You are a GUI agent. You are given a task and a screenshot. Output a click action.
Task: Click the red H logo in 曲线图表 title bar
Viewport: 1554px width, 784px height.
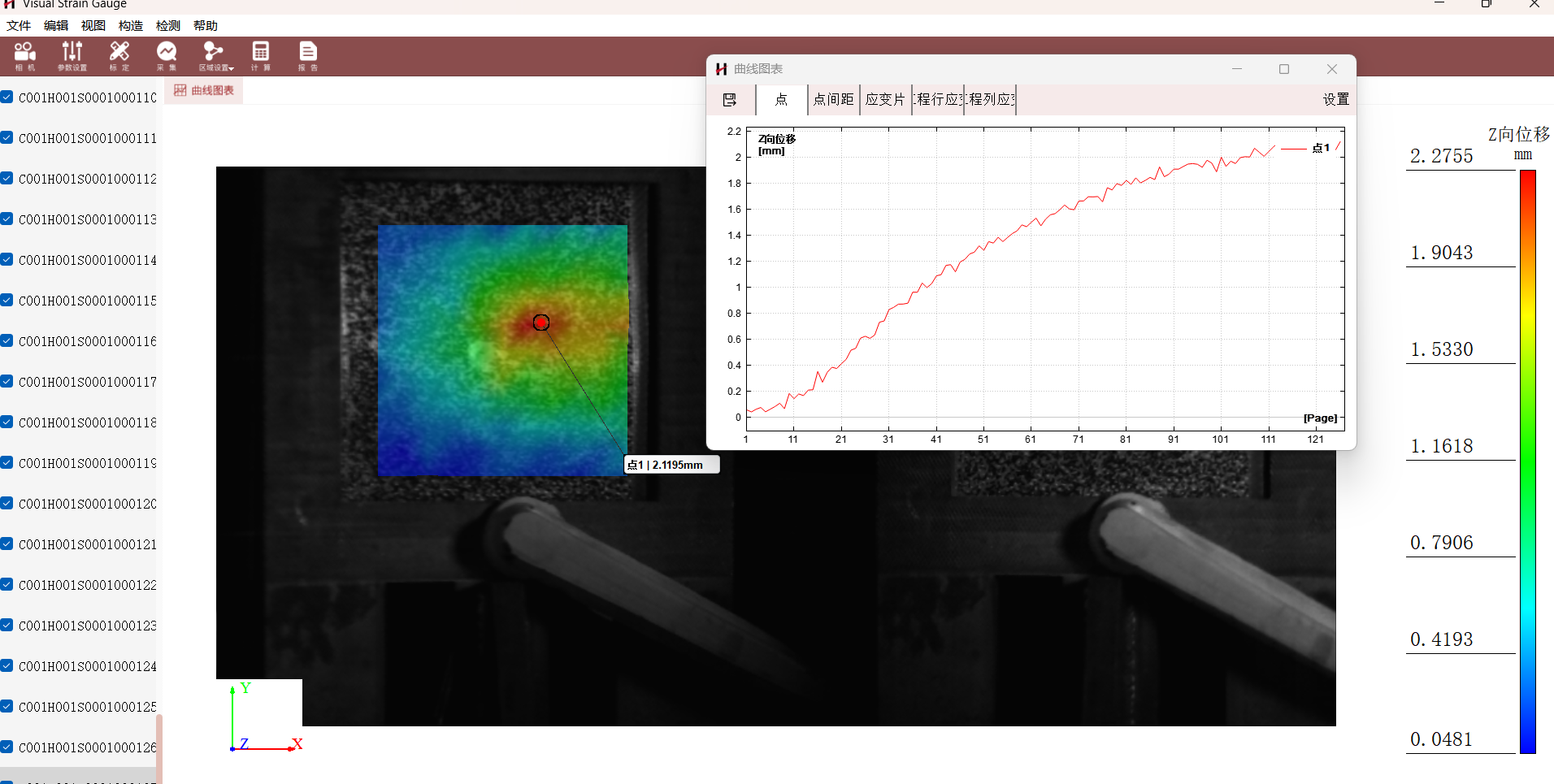coord(721,69)
